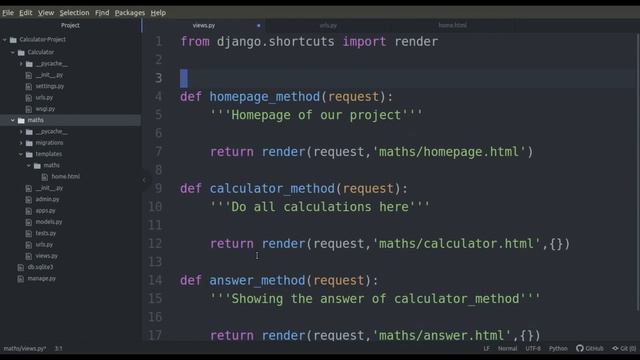Open urls.py under the Calculator folder
The width and height of the screenshot is (640, 360).
(x=44, y=98)
